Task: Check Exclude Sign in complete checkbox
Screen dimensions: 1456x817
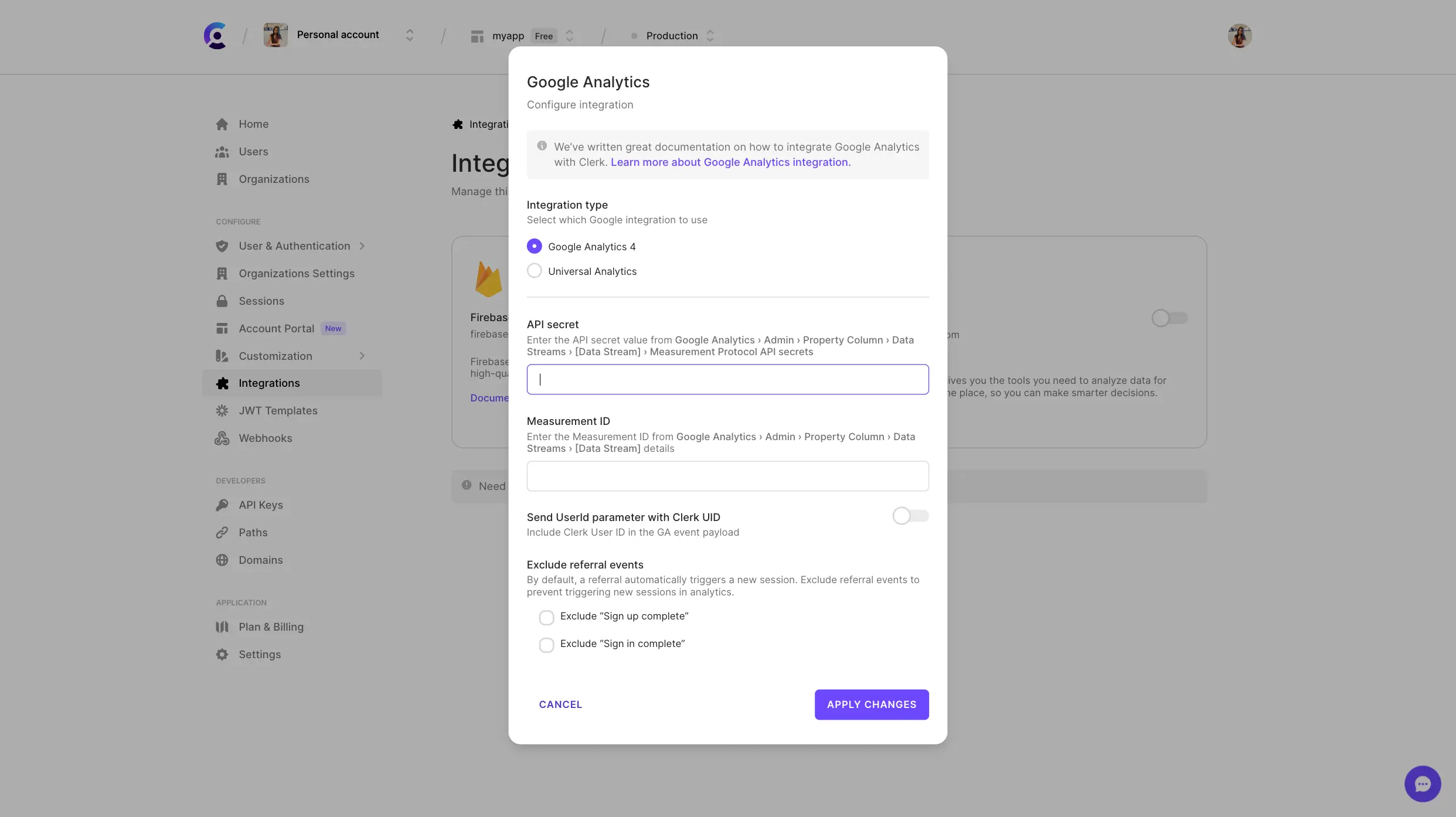Action: point(546,644)
